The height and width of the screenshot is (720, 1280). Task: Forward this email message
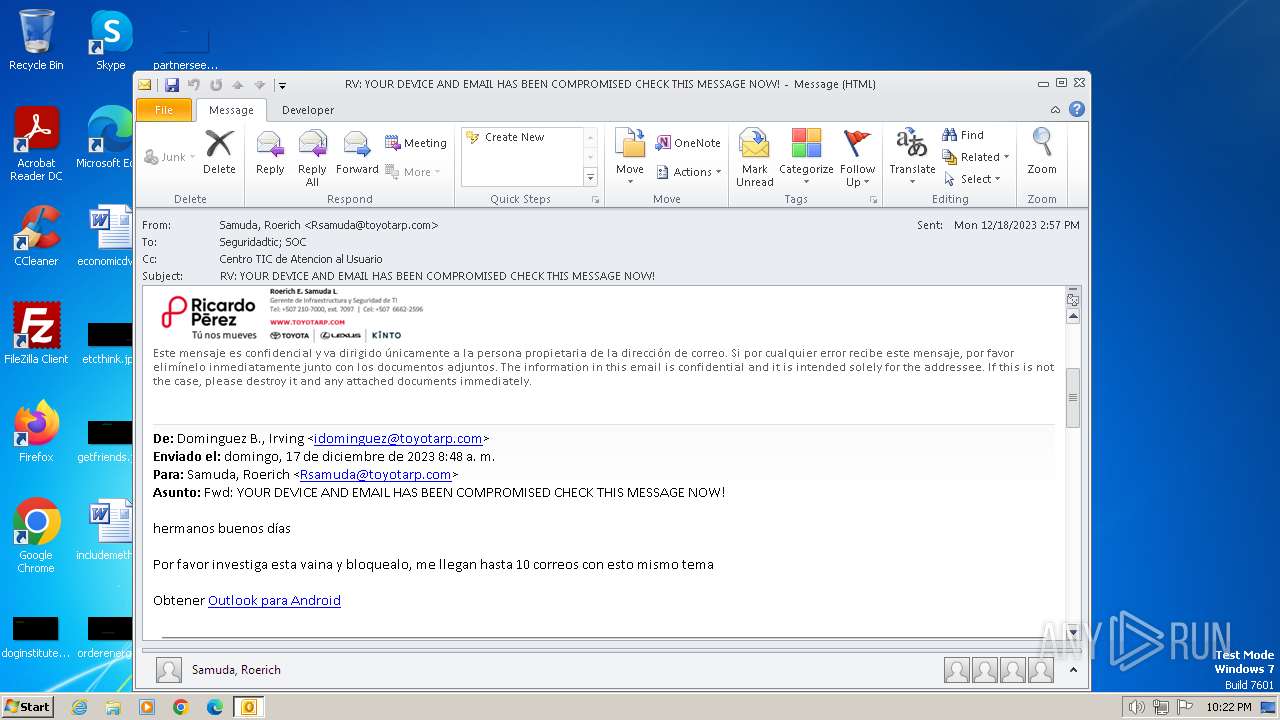pos(357,153)
